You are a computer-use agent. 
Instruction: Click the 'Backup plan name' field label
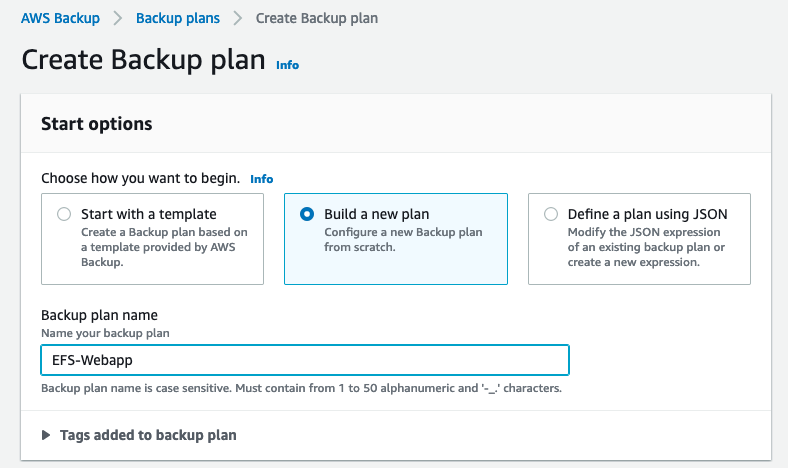click(99, 316)
